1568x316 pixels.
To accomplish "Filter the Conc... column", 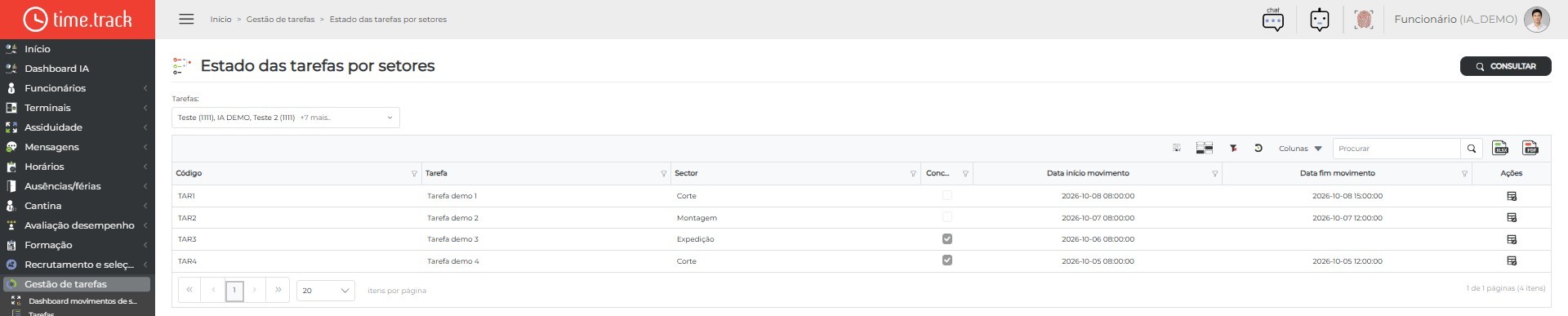I will tap(965, 174).
